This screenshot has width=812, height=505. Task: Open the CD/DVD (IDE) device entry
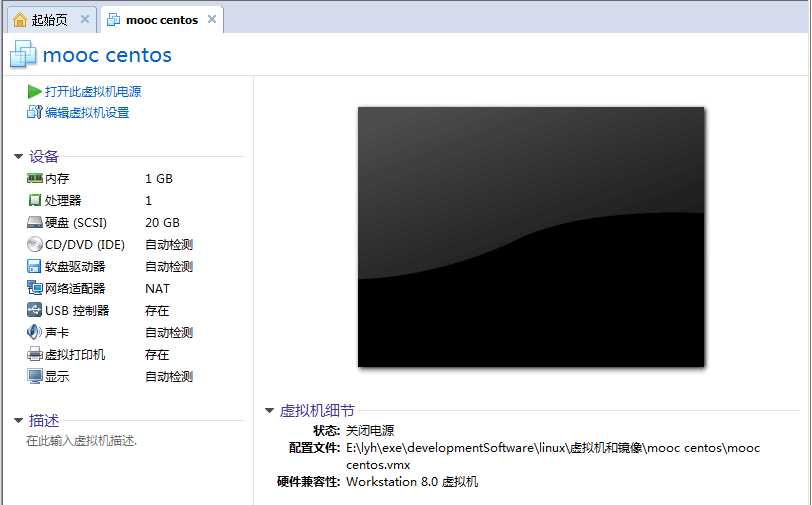(x=85, y=244)
